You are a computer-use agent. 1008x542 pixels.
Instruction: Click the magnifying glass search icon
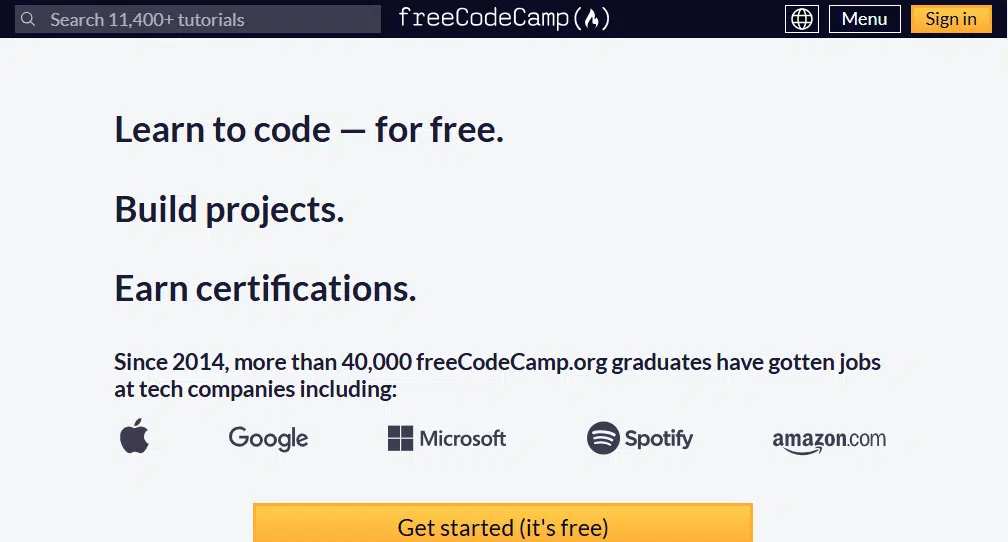[x=28, y=19]
